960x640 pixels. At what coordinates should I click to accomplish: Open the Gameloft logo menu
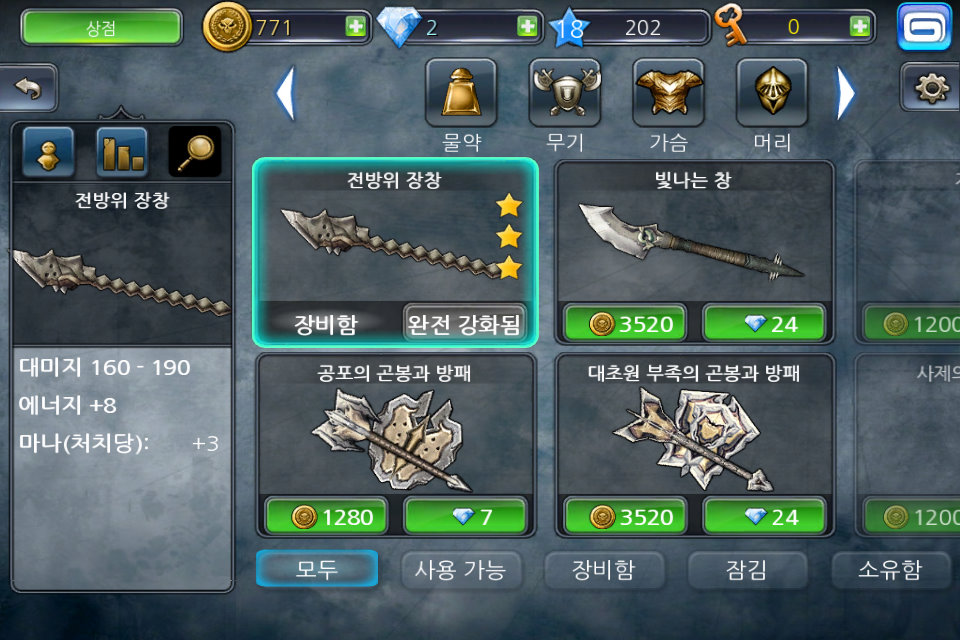pos(924,27)
